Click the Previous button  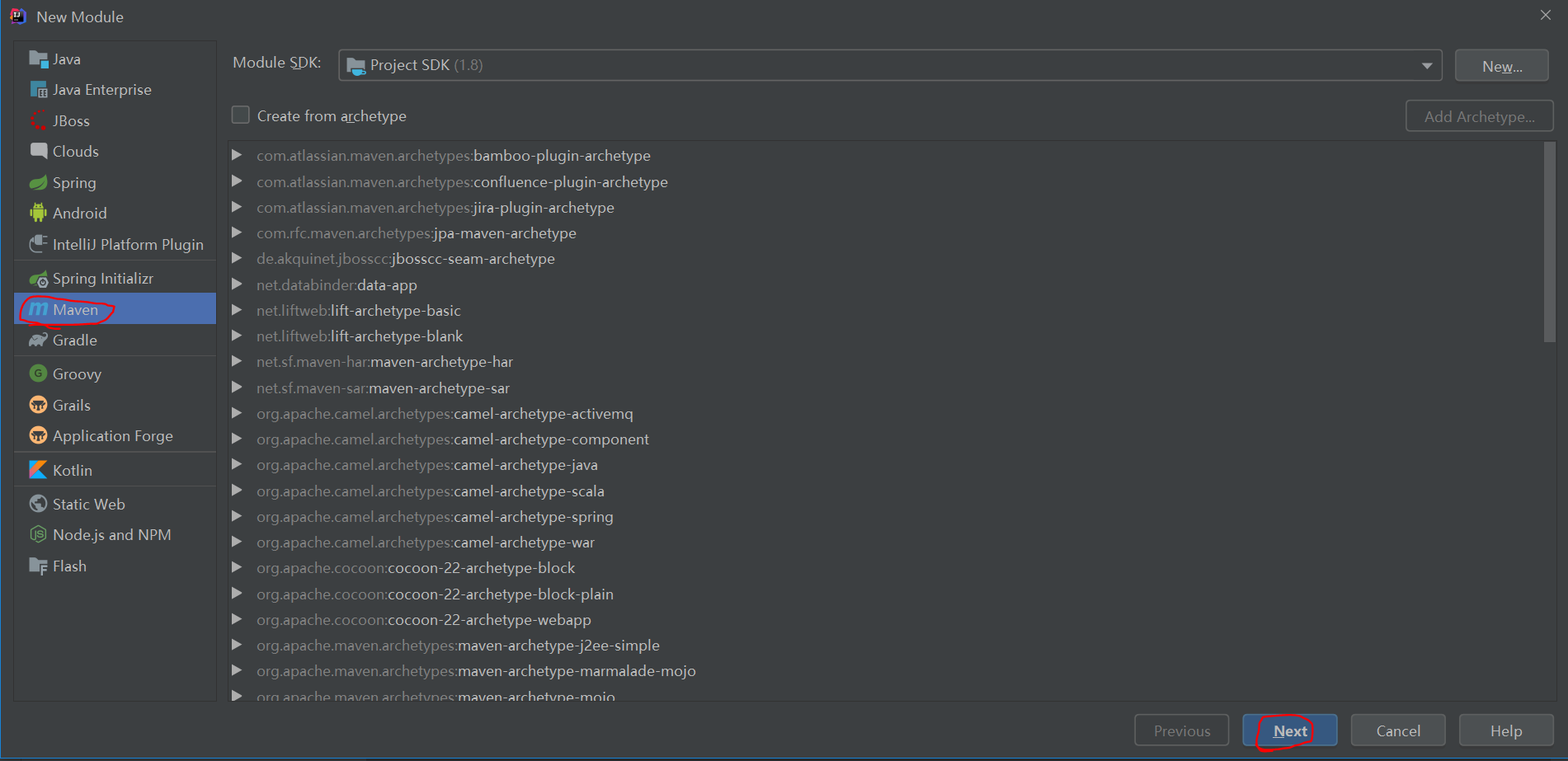click(x=1182, y=730)
